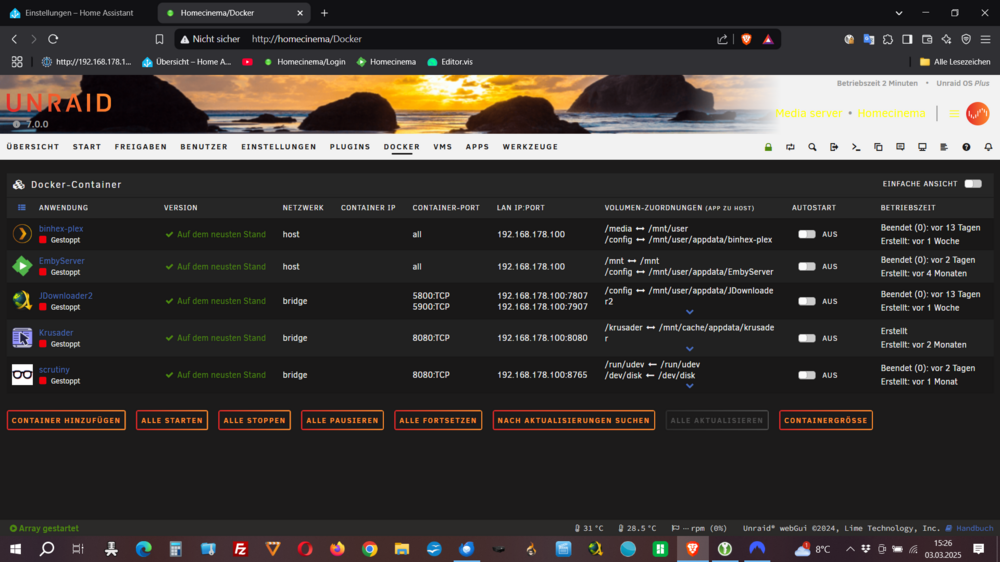
Task: Expand scrutiny volume mappings chevron
Action: click(689, 386)
